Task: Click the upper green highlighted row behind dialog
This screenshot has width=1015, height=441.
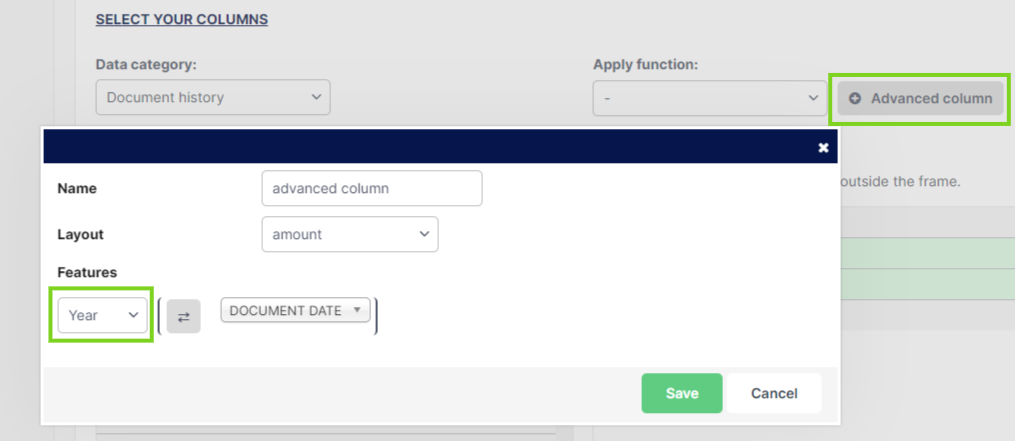Action: [928, 253]
